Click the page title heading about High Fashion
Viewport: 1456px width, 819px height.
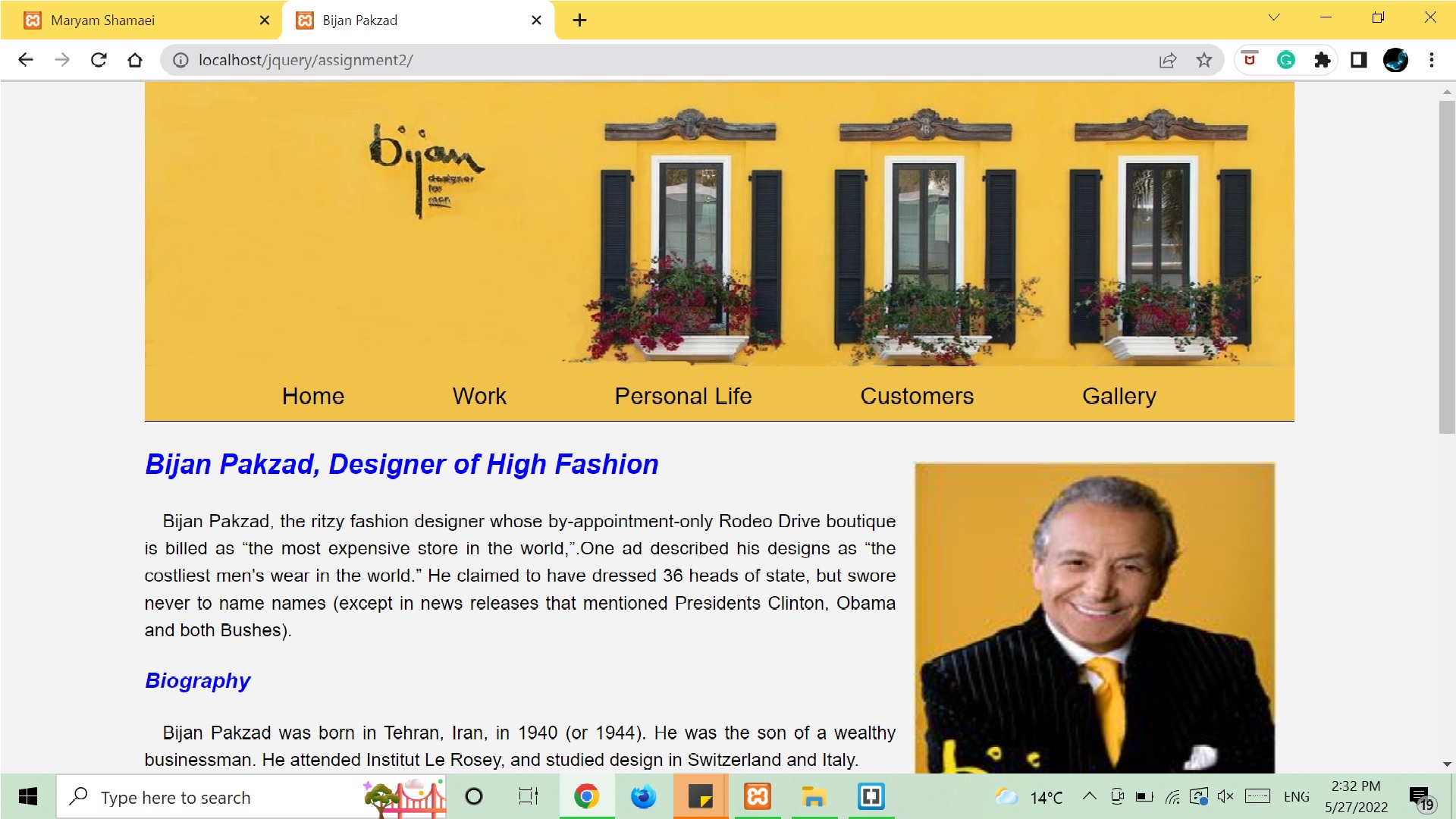click(402, 464)
